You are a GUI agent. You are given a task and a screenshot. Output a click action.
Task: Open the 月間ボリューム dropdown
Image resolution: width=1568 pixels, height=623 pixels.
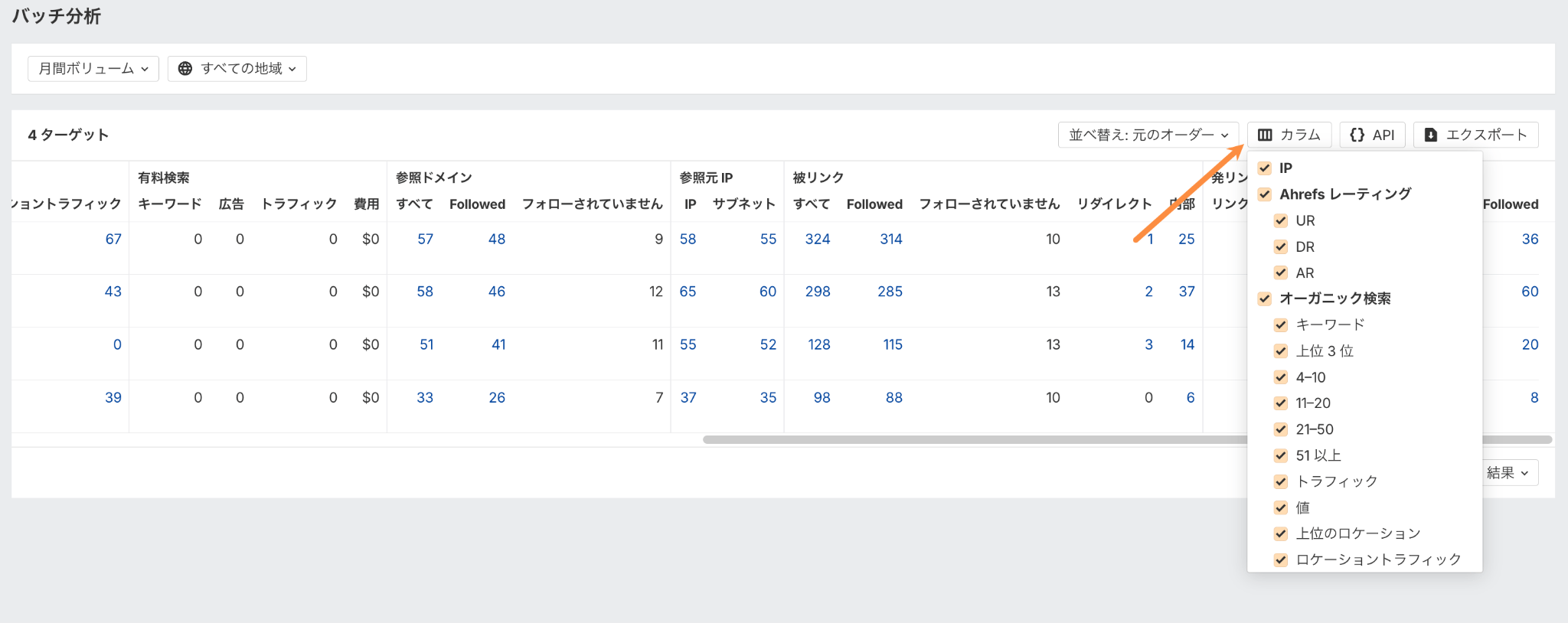pyautogui.click(x=93, y=69)
